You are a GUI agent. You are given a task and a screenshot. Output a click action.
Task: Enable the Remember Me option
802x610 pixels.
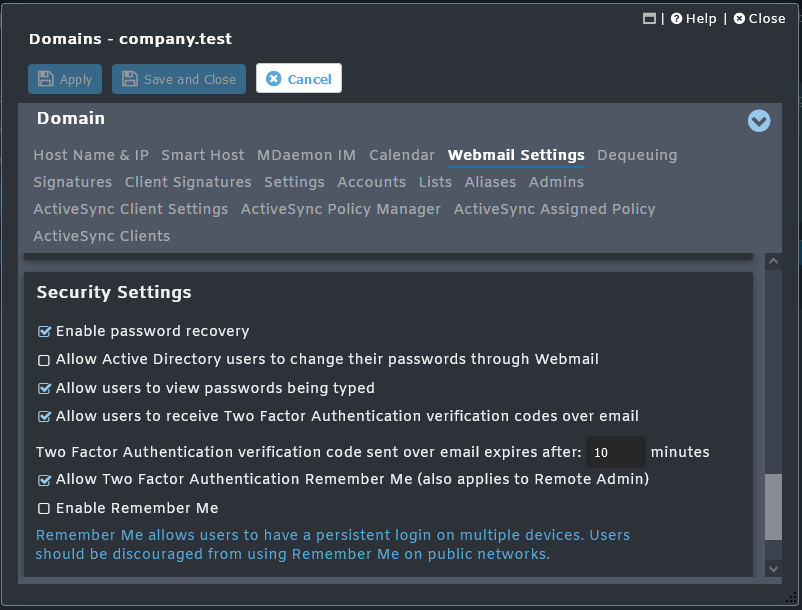(44, 507)
